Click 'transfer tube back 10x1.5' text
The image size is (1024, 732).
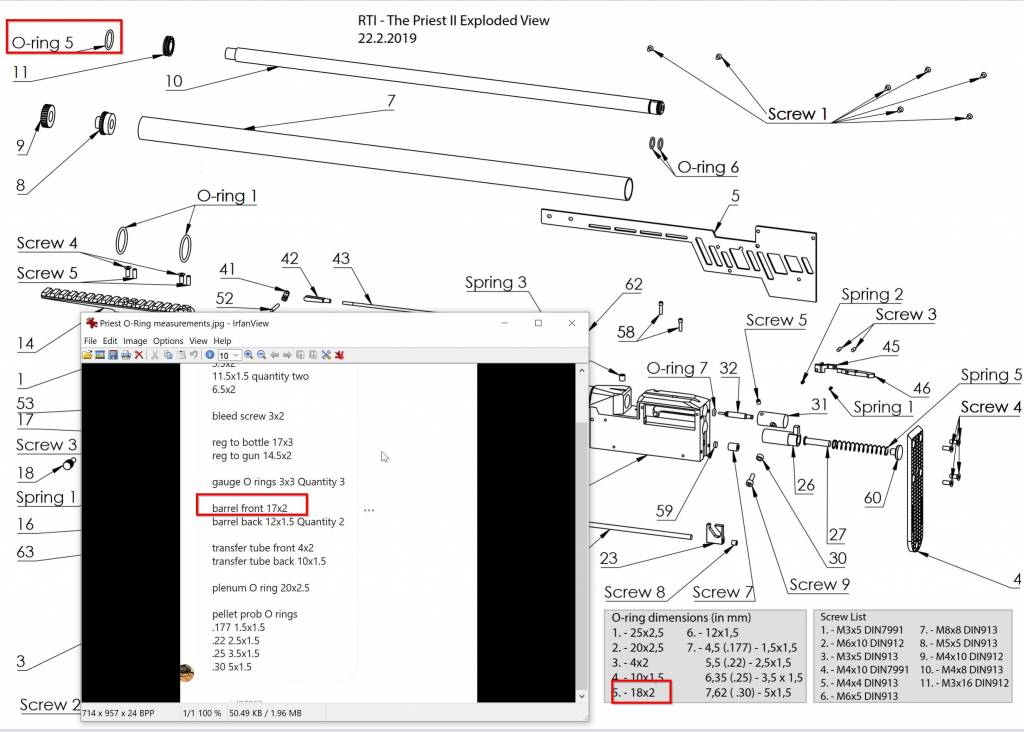click(x=268, y=561)
